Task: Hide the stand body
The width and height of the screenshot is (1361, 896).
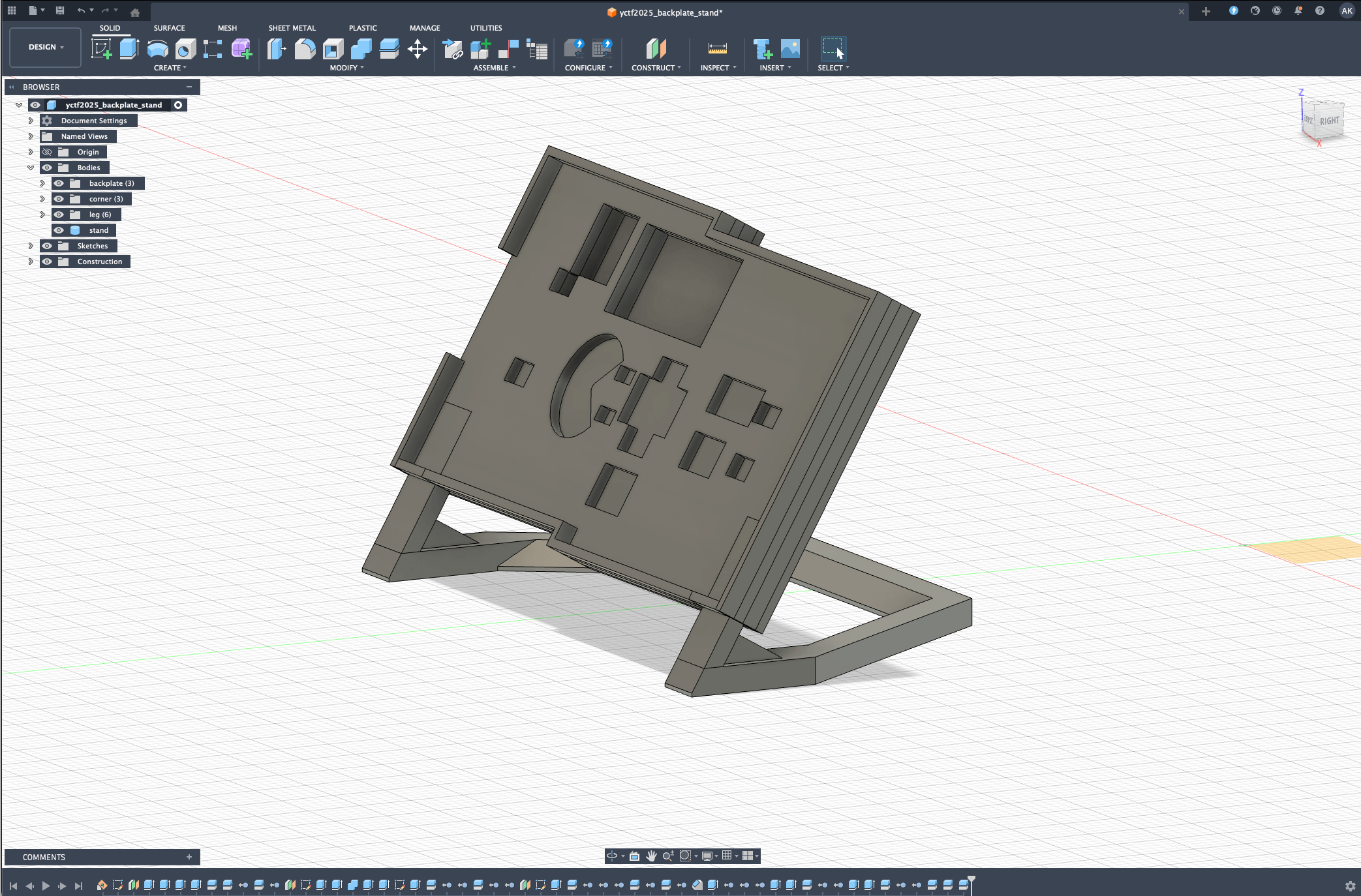Action: pyautogui.click(x=59, y=230)
